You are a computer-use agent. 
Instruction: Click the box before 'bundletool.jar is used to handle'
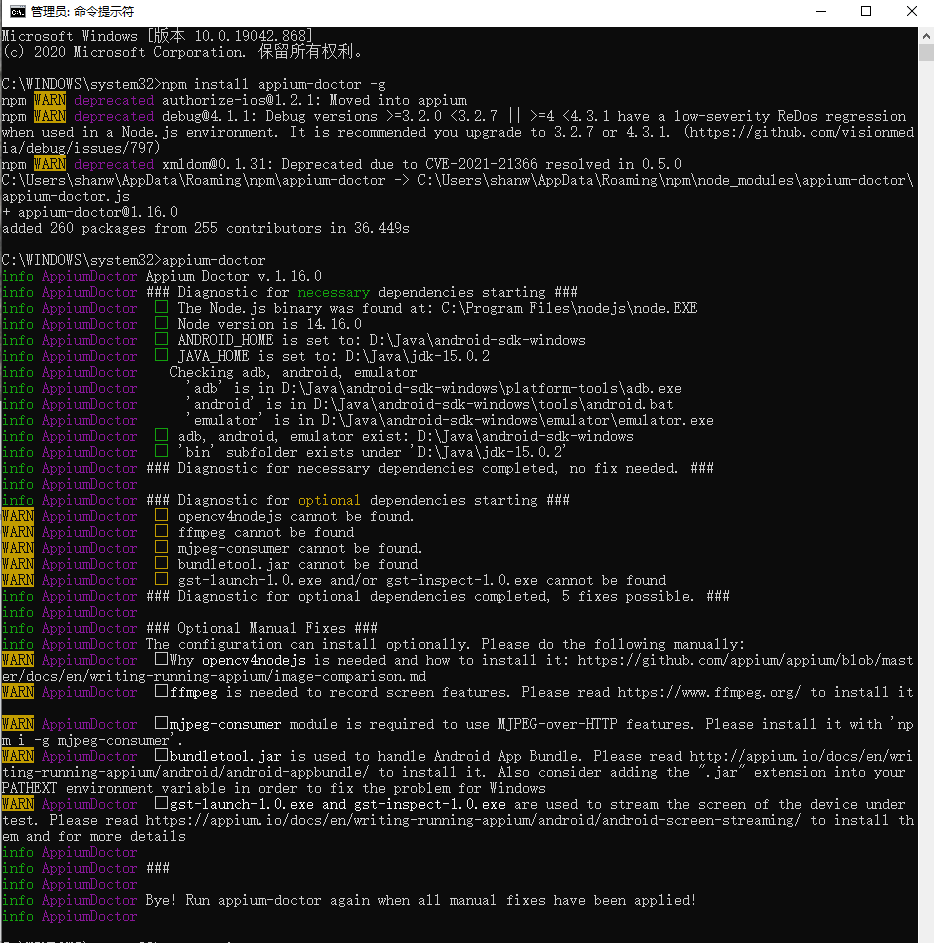[161, 755]
